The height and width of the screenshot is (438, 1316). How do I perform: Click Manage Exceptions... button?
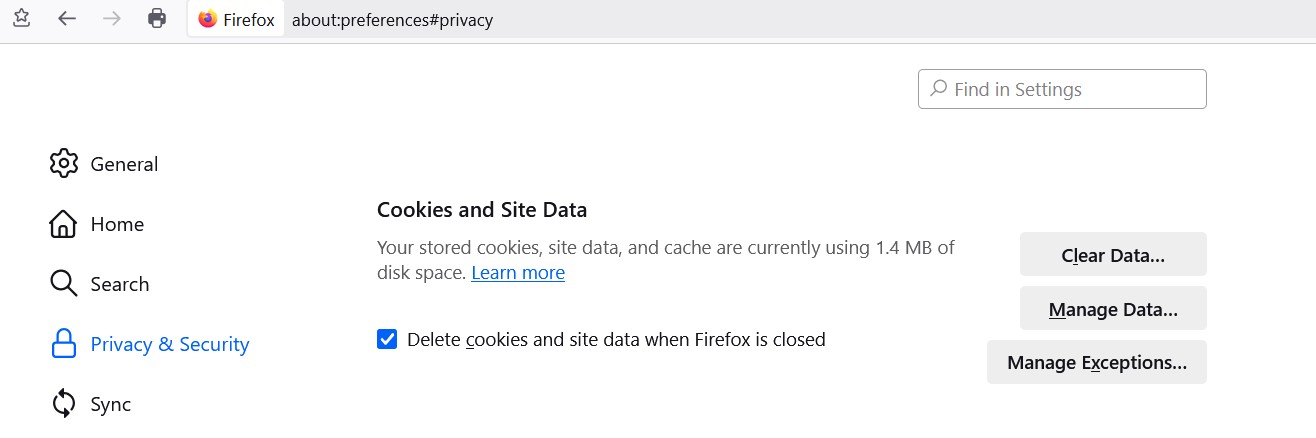(1097, 363)
